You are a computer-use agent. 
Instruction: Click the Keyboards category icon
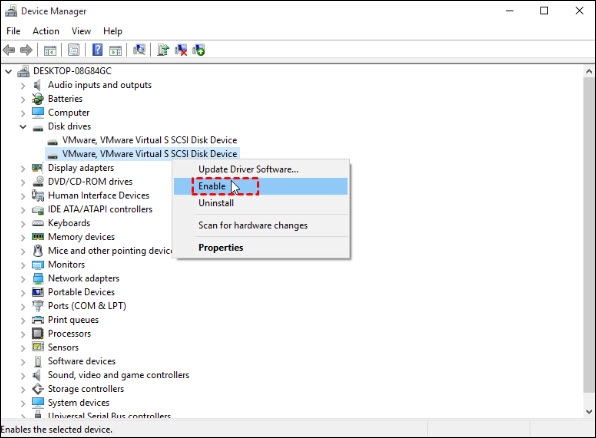click(38, 223)
